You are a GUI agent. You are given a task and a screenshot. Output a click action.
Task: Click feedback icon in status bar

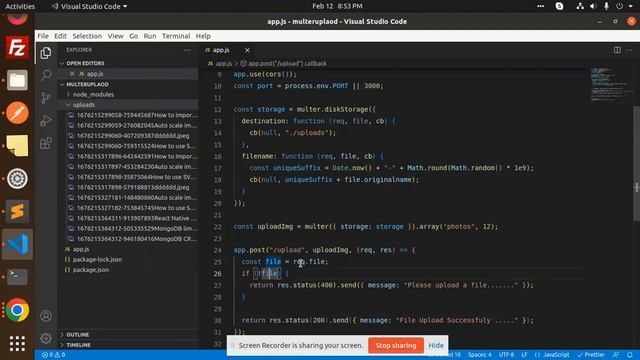click(616, 355)
